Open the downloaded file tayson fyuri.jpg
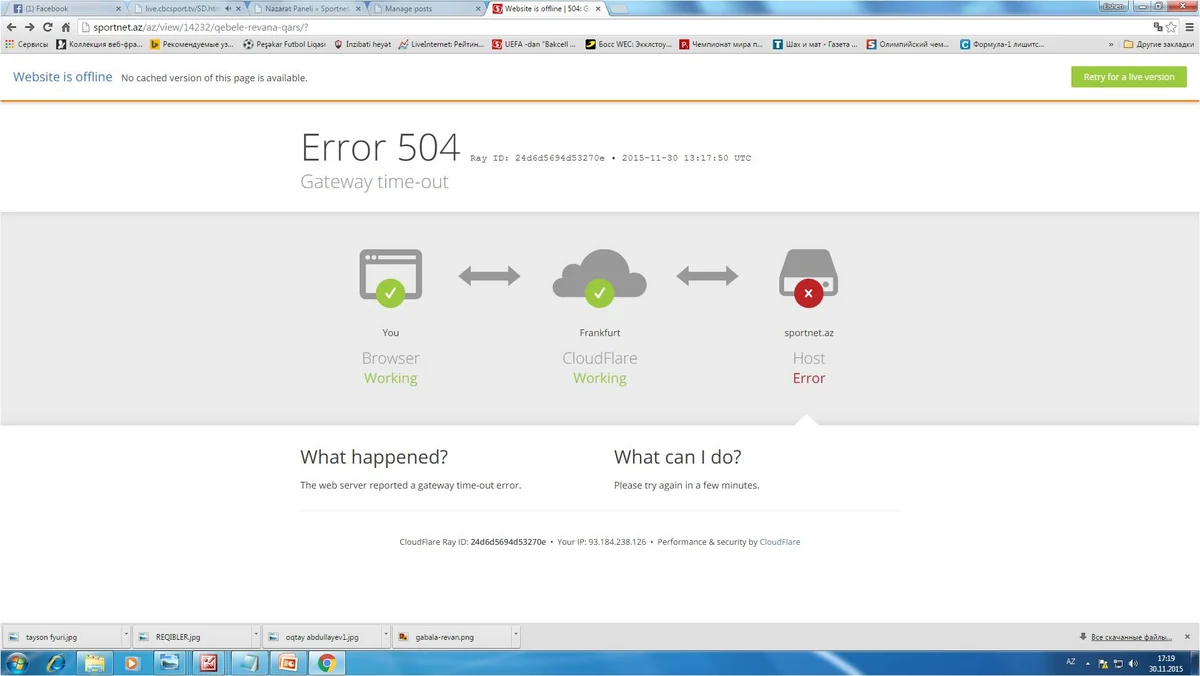This screenshot has width=1200, height=676. [x=62, y=636]
